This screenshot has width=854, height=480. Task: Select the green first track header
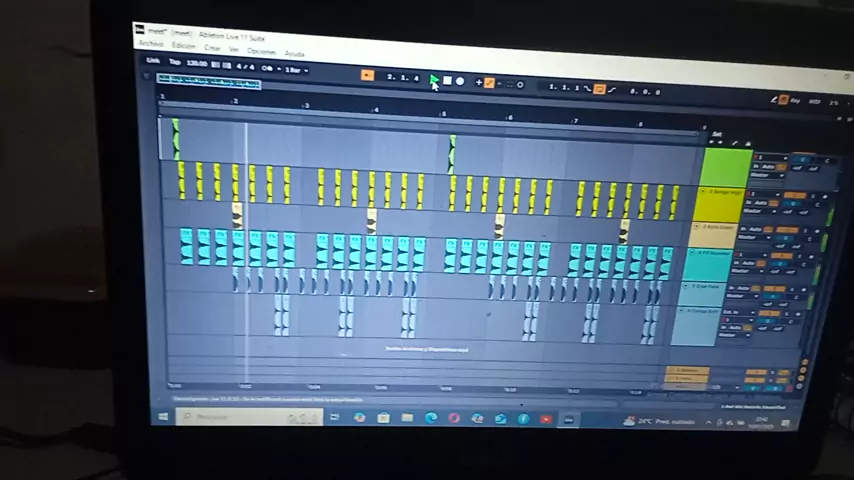click(726, 165)
